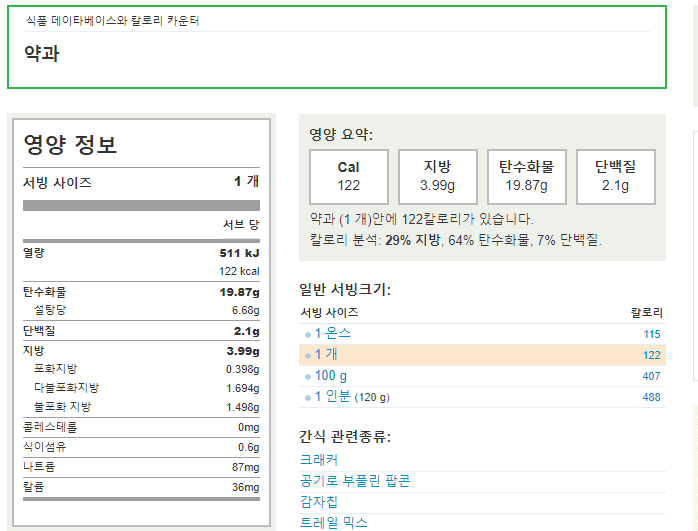The height and width of the screenshot is (531, 698).
Task: Click the 488 calorie value link
Action: pyautogui.click(x=651, y=397)
